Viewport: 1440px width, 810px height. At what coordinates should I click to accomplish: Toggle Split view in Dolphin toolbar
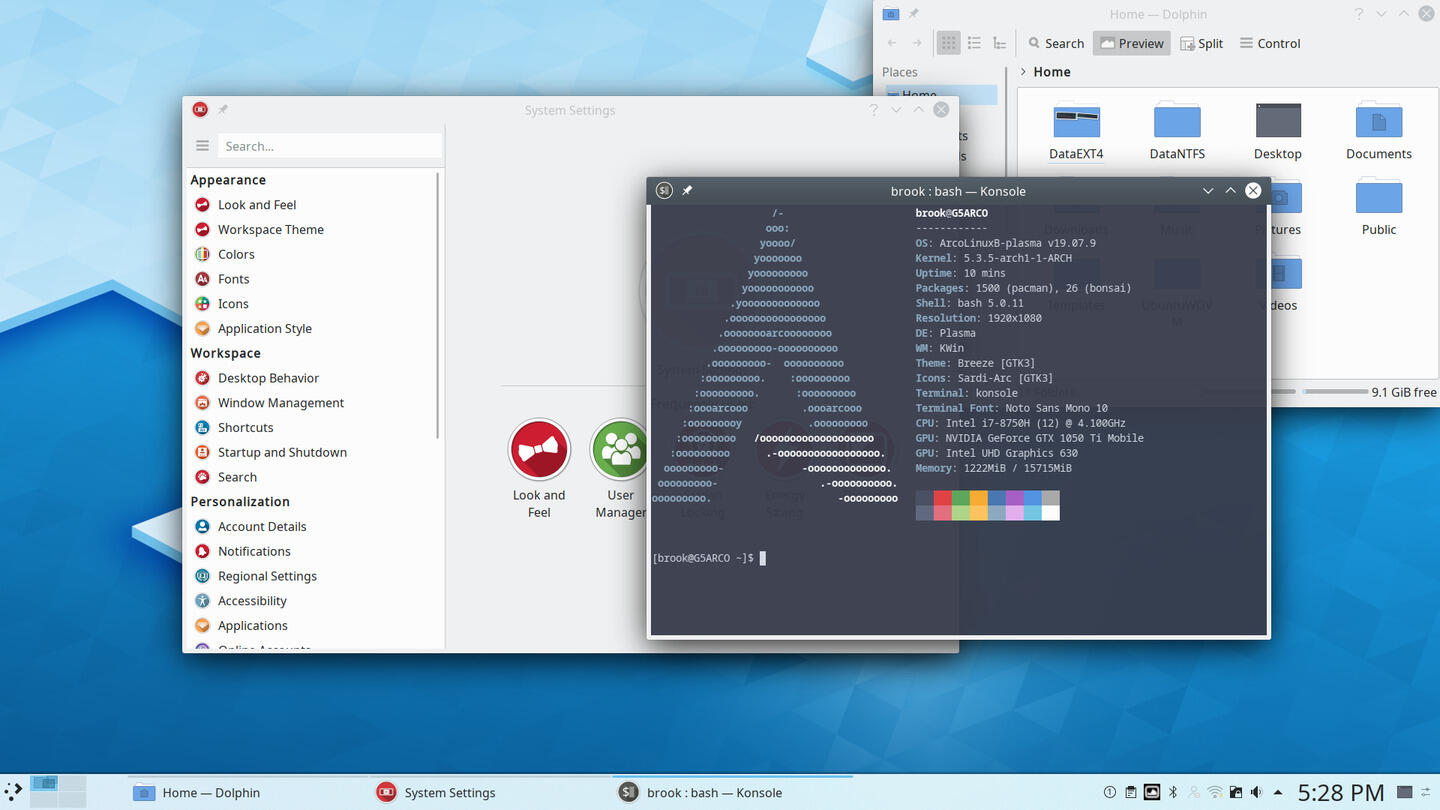tap(1201, 43)
